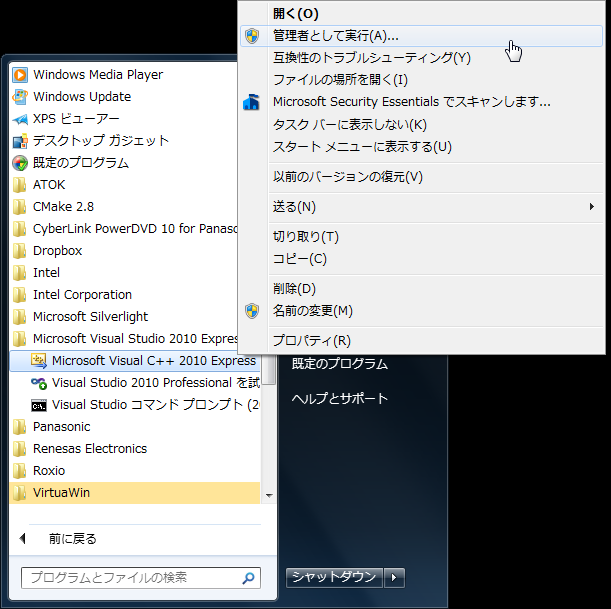The image size is (611, 609).
Task: Click the Renesas Electronics folder name
Action: pyautogui.click(x=90, y=449)
